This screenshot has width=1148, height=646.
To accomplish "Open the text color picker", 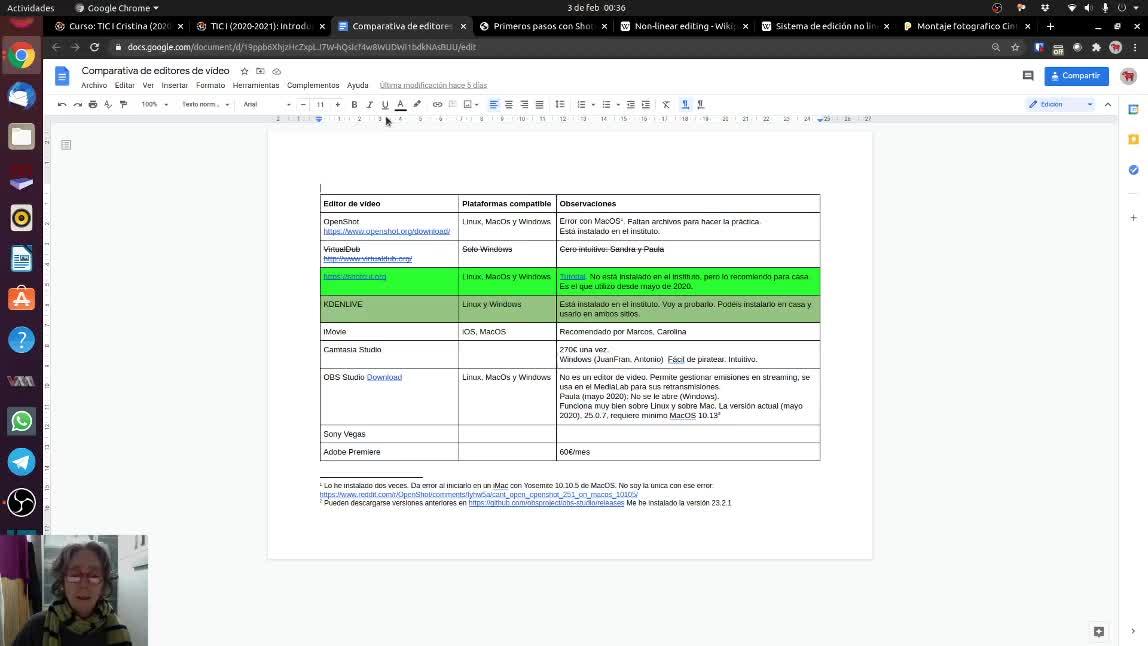I will 400,104.
